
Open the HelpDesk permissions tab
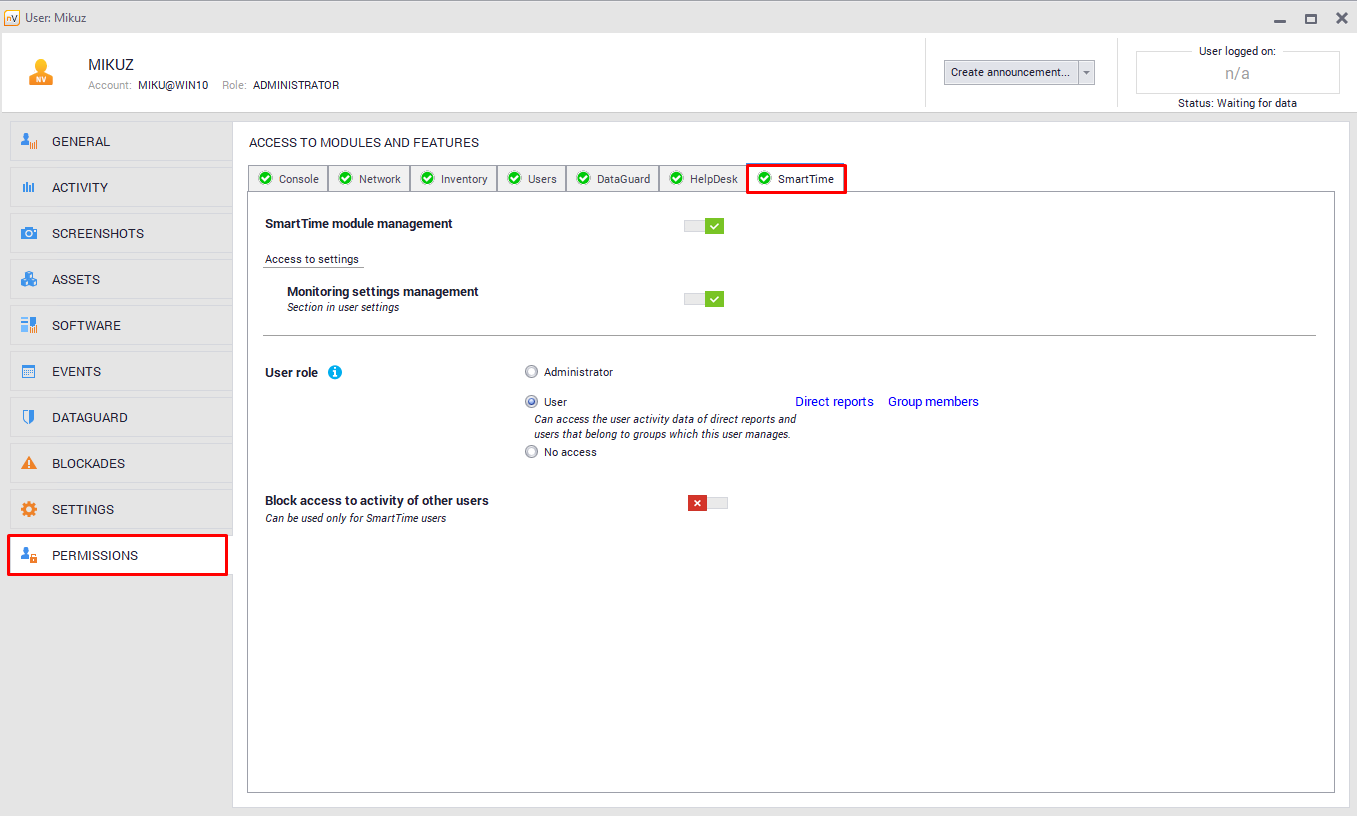[x=703, y=179]
